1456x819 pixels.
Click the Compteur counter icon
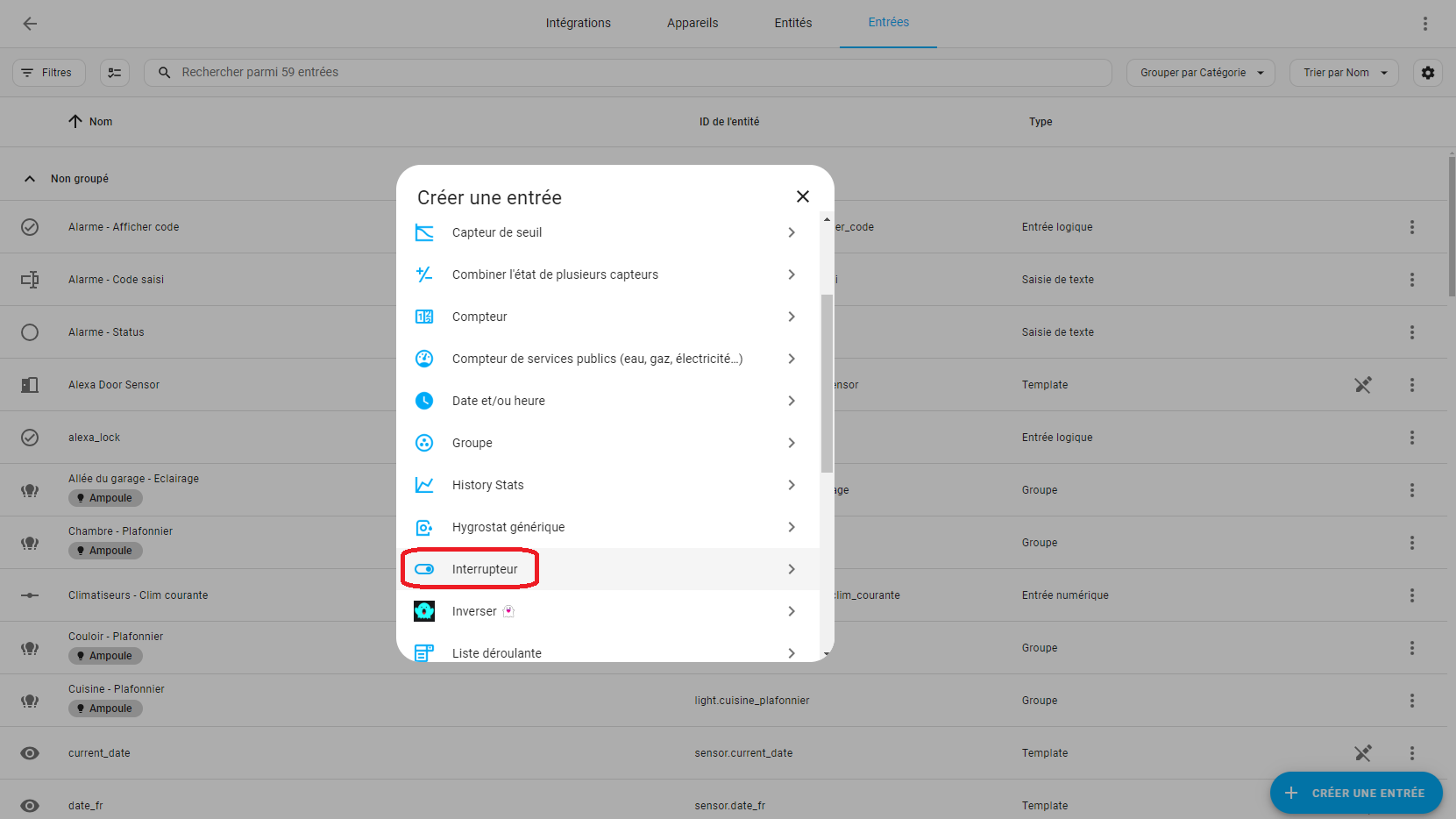[424, 317]
